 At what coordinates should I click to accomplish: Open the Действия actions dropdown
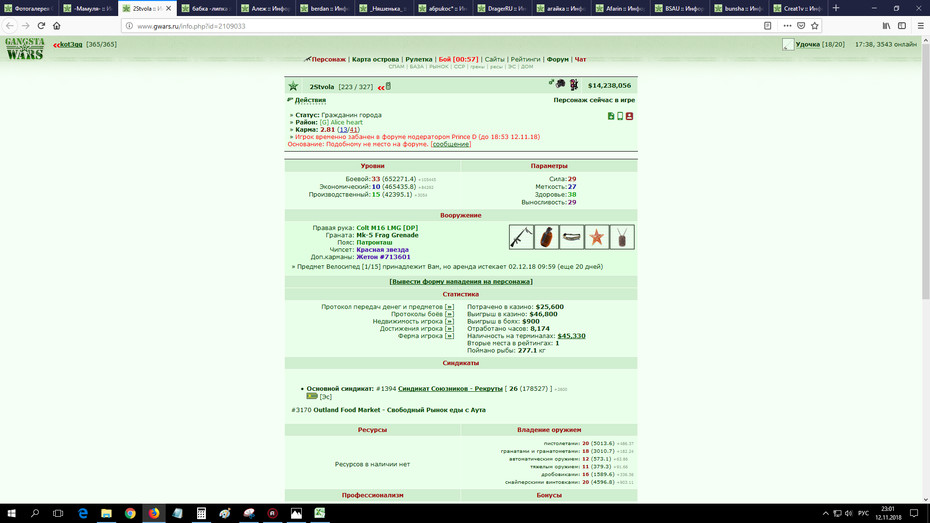tap(310, 100)
